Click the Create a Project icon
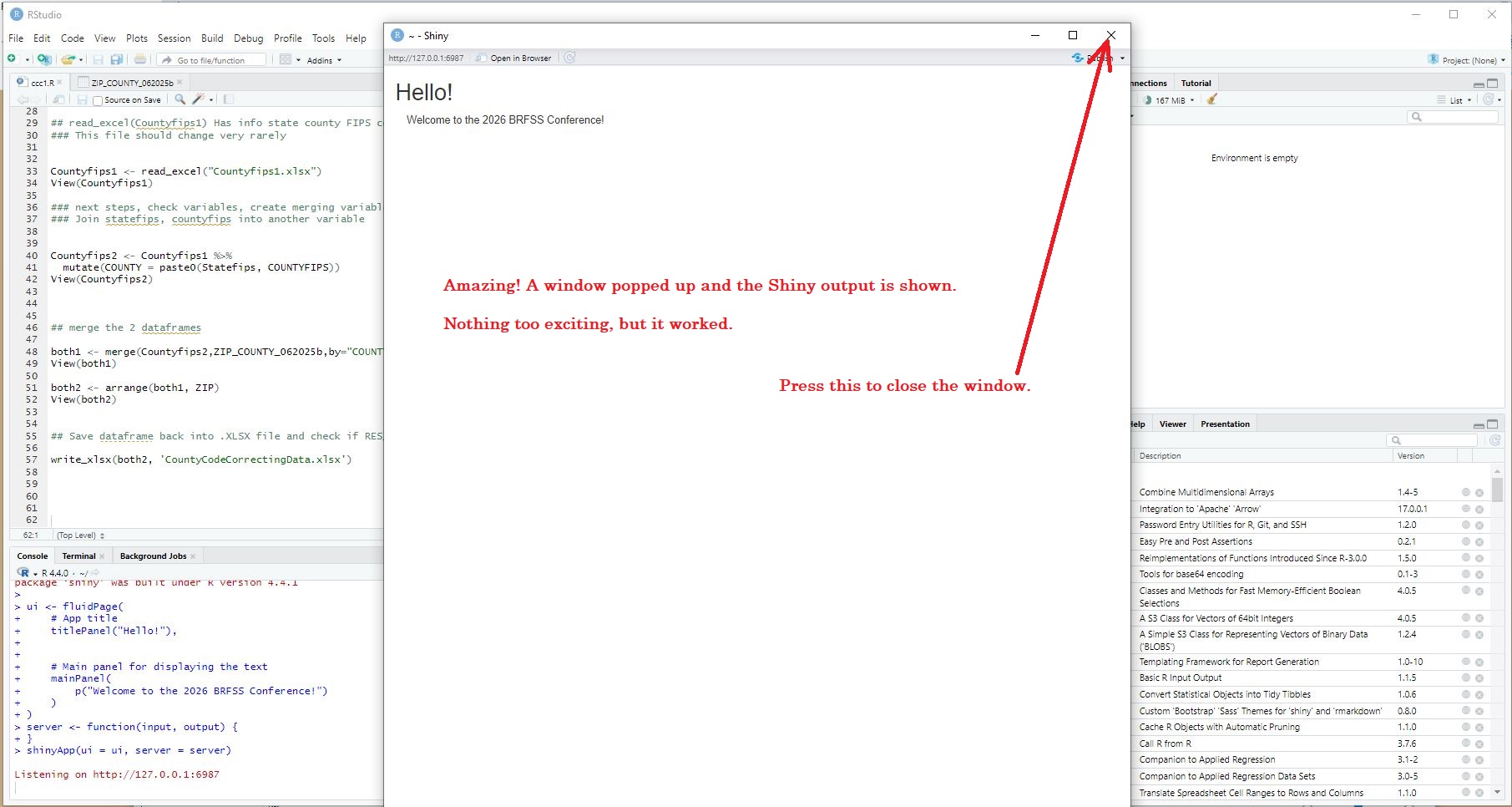The height and width of the screenshot is (807, 1512). [43, 59]
